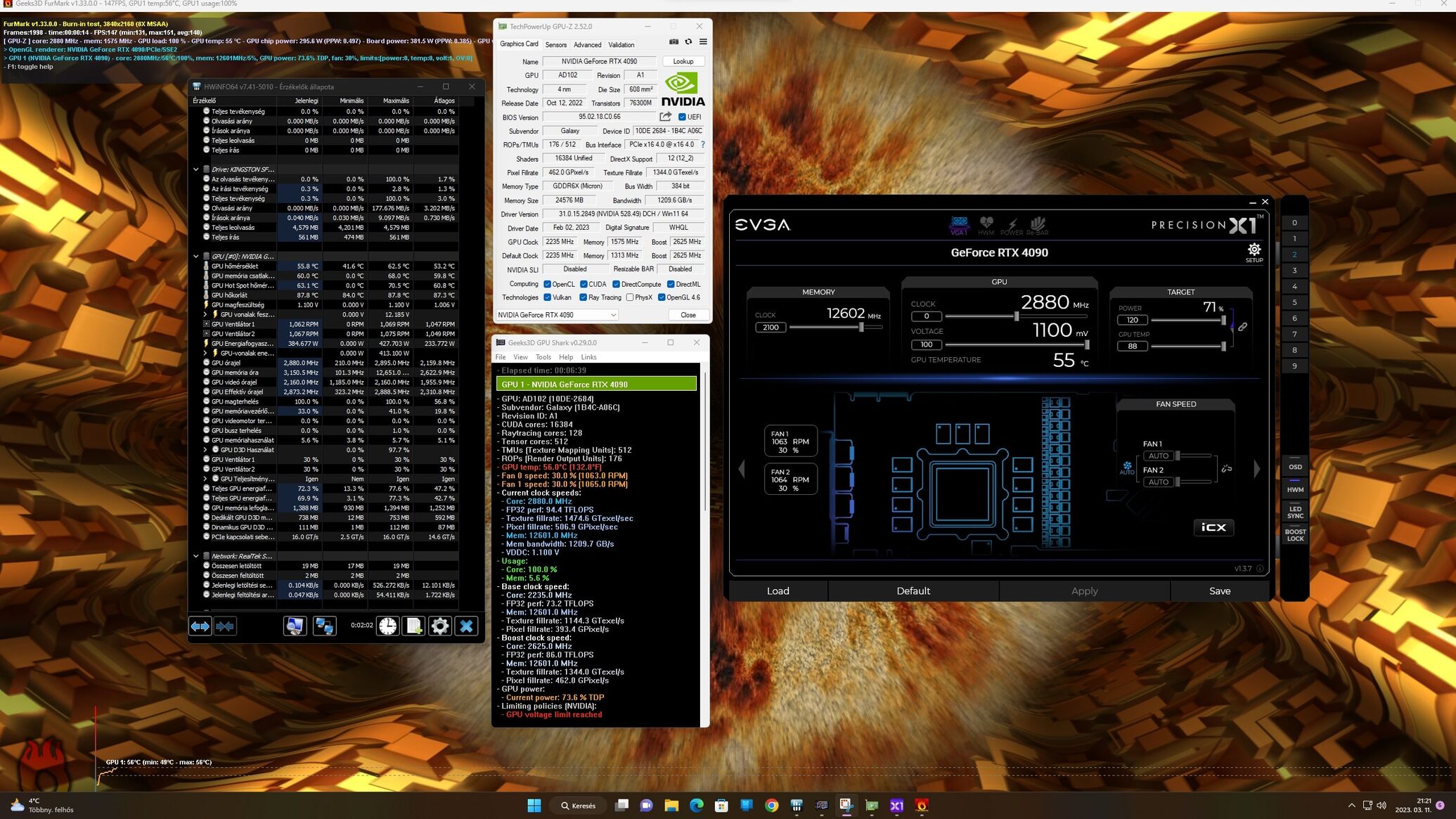The height and width of the screenshot is (819, 1456).
Task: Toggle the Vulkan checkbox in GPU-Z
Action: pos(547,297)
